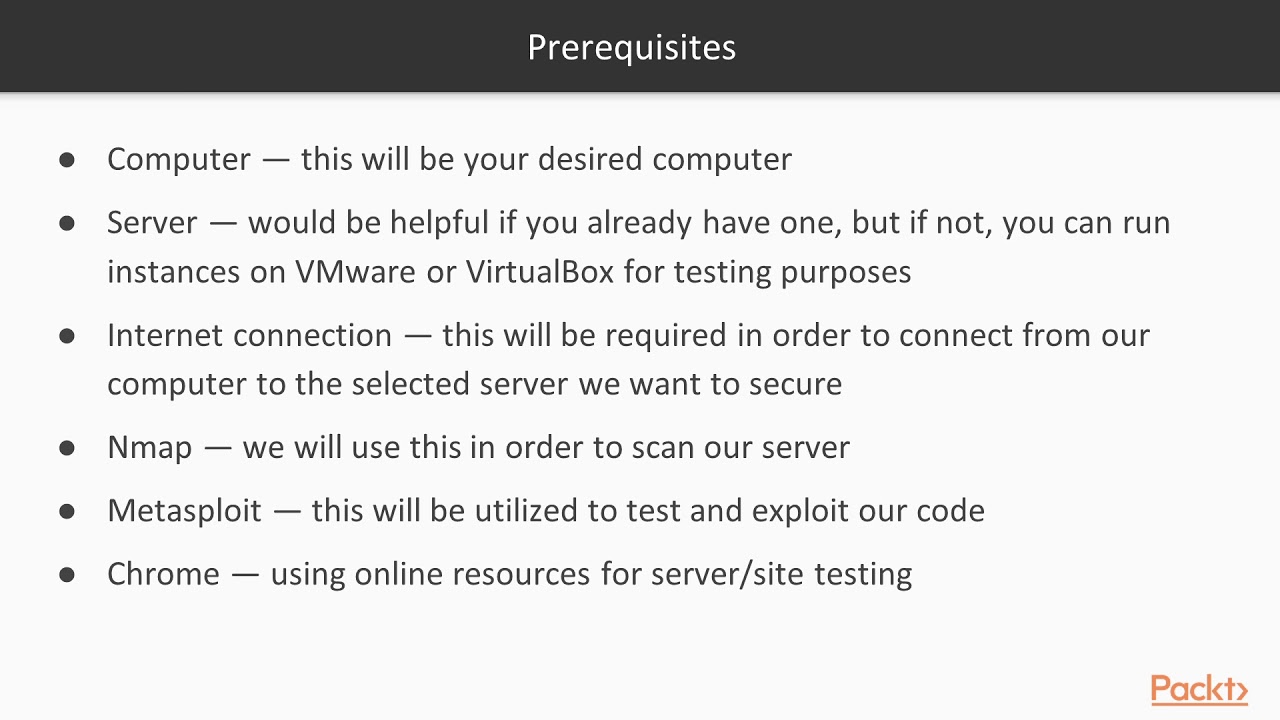Click the bullet point beside Server

(x=67, y=222)
